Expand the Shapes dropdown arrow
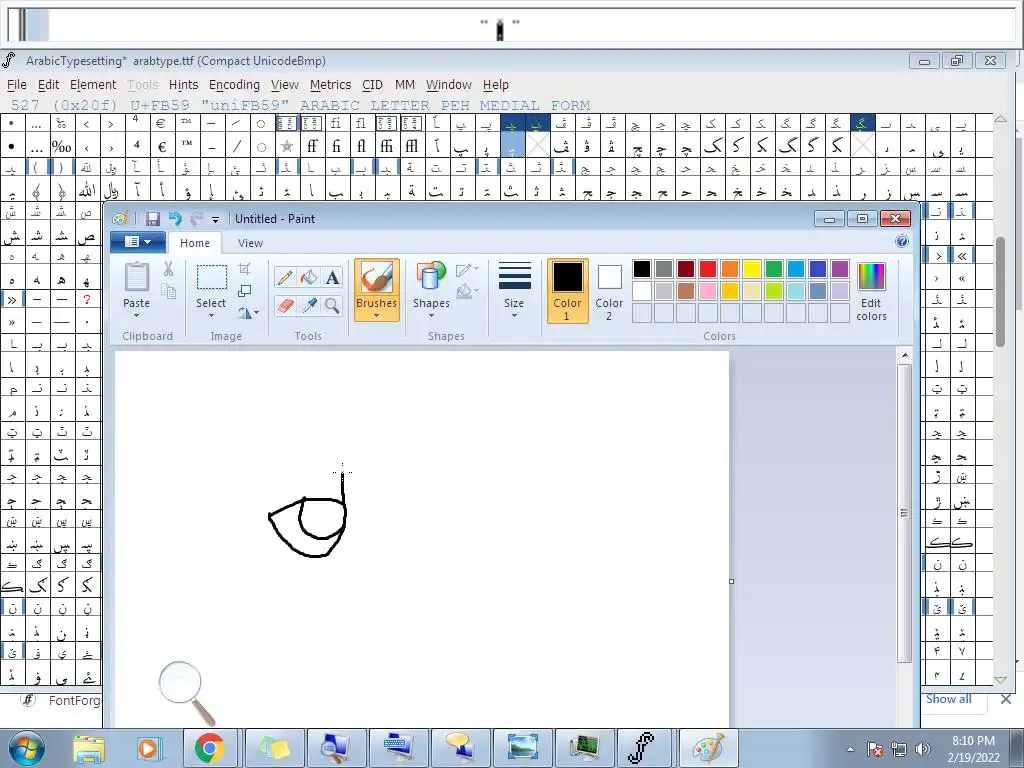Viewport: 1024px width, 768px height. click(x=431, y=315)
